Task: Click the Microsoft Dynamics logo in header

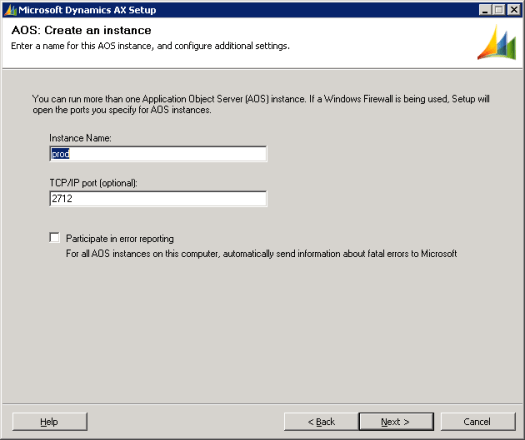Action: point(497,43)
